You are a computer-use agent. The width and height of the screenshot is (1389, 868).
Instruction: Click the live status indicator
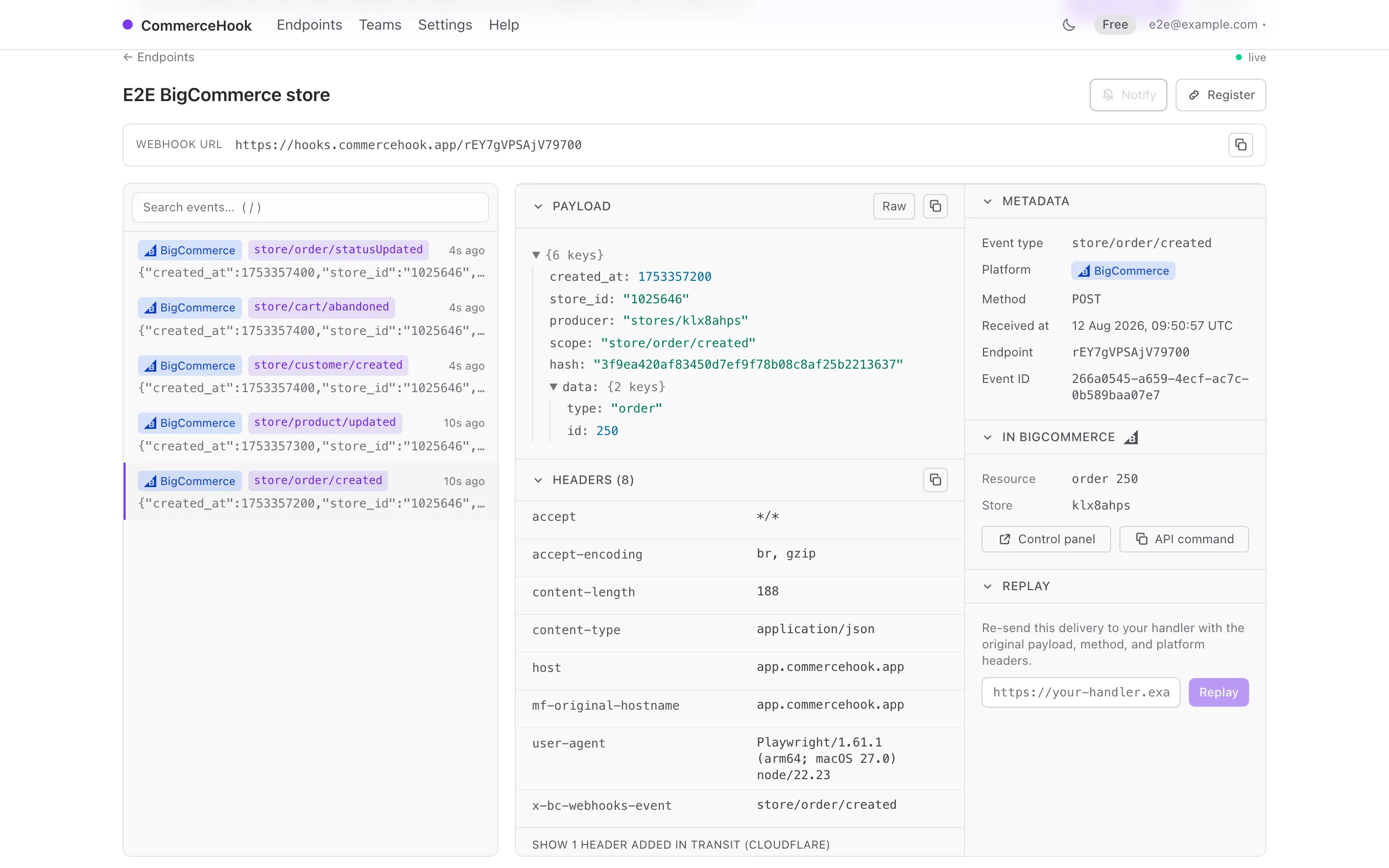click(1250, 57)
